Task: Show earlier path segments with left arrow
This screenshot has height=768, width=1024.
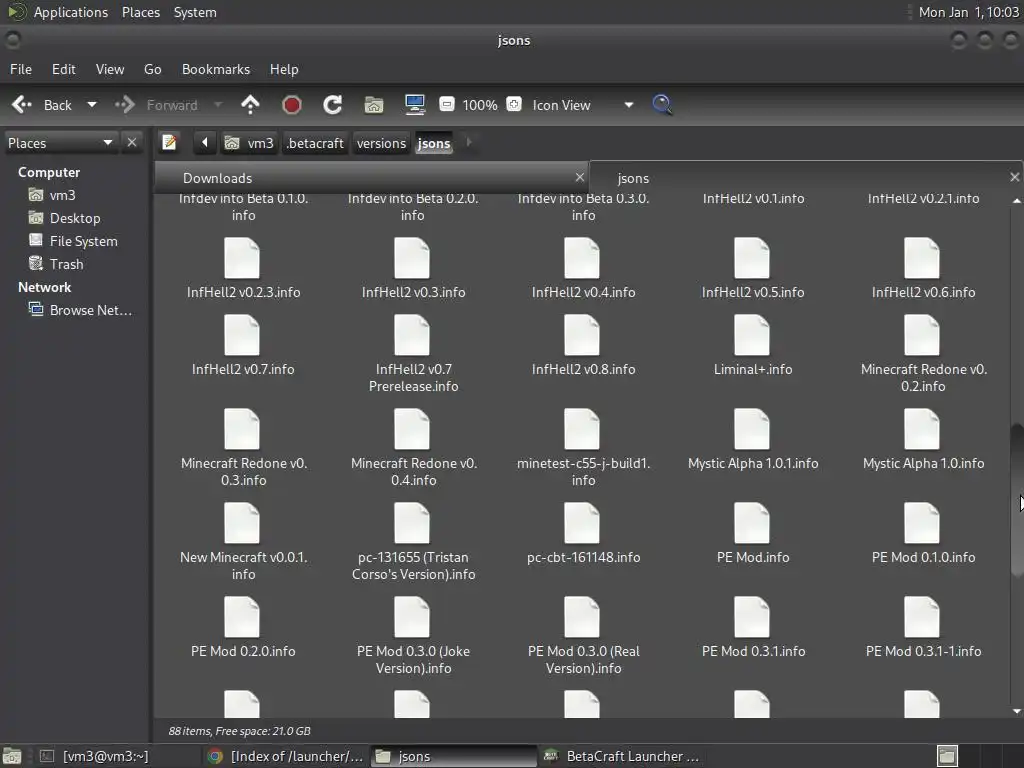Action: pos(204,142)
